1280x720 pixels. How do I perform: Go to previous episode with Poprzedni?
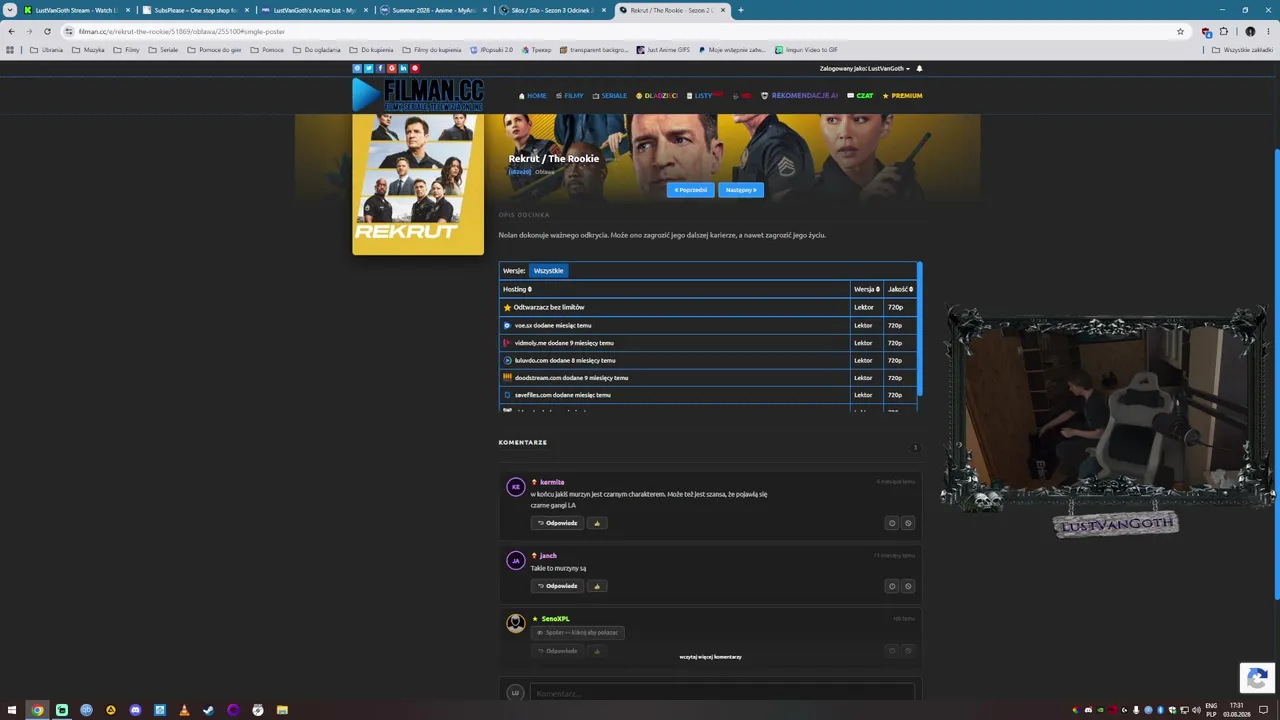click(690, 190)
